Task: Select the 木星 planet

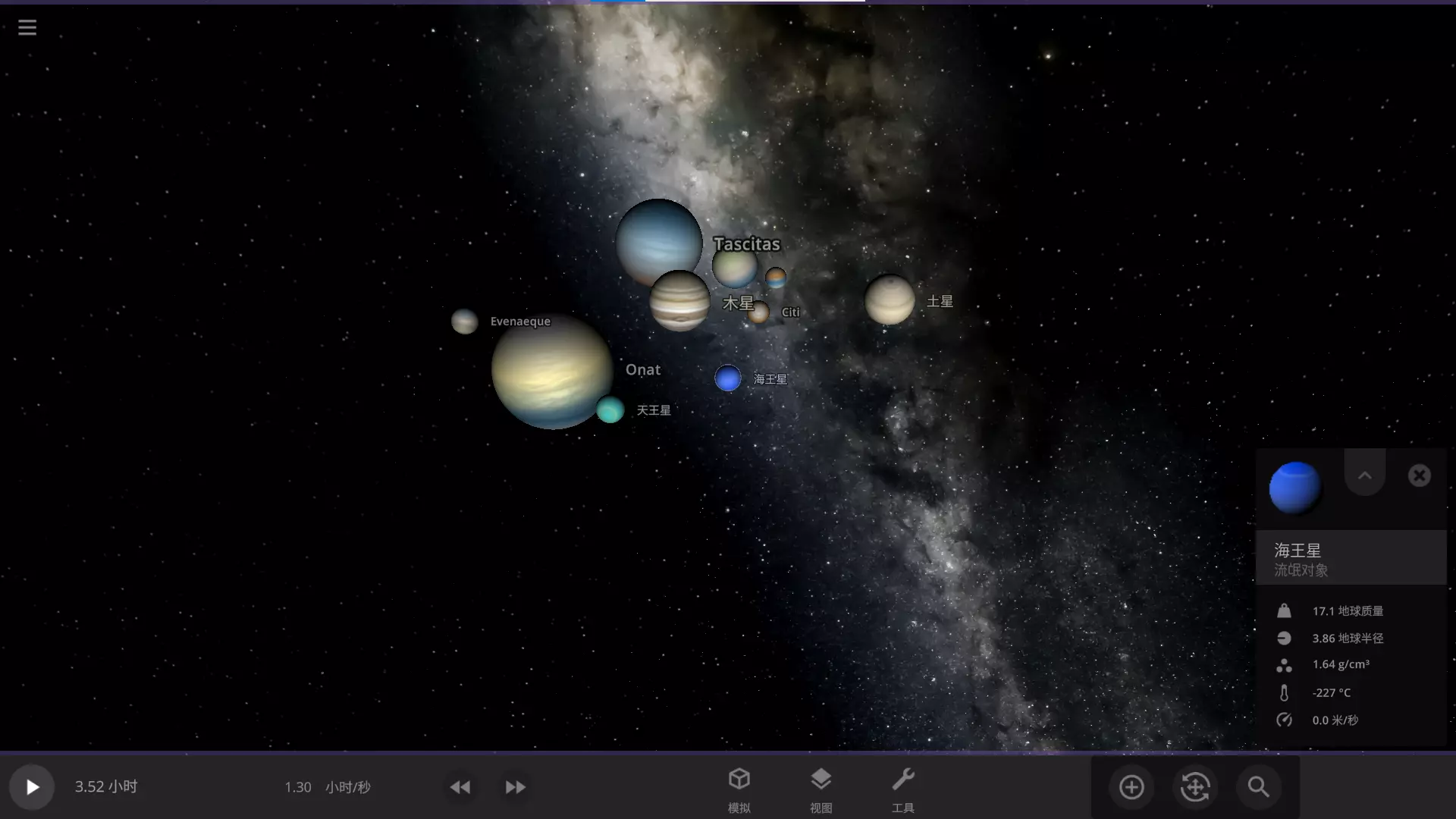Action: 679,301
